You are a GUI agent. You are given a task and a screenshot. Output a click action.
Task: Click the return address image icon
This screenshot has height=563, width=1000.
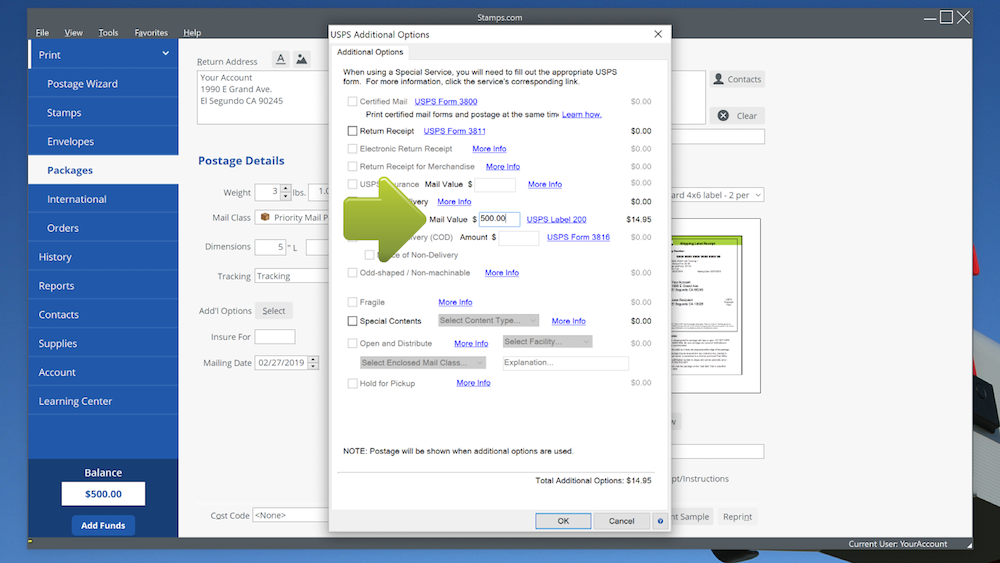pyautogui.click(x=301, y=60)
